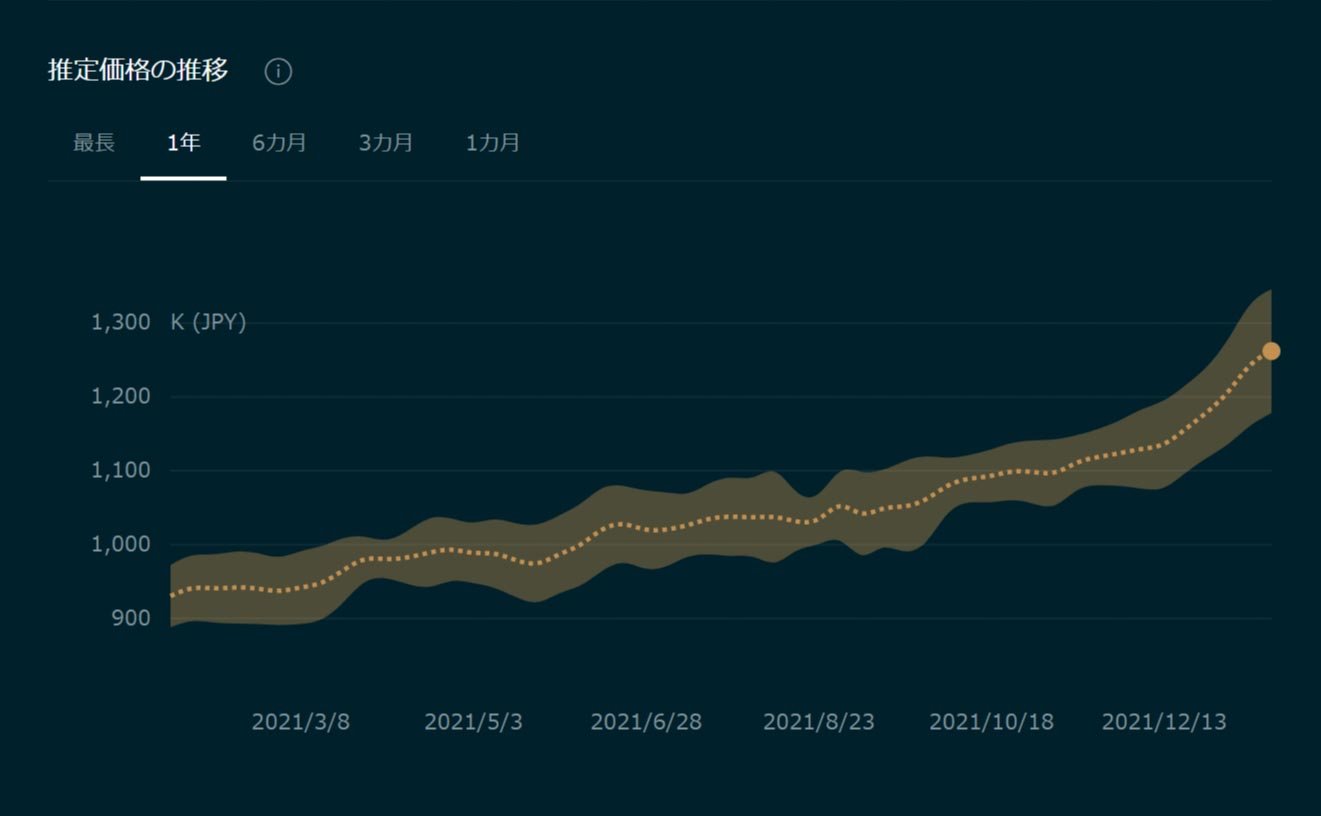Click the info icon beside 推定価格の推移
The image size is (1321, 816).
point(278,72)
